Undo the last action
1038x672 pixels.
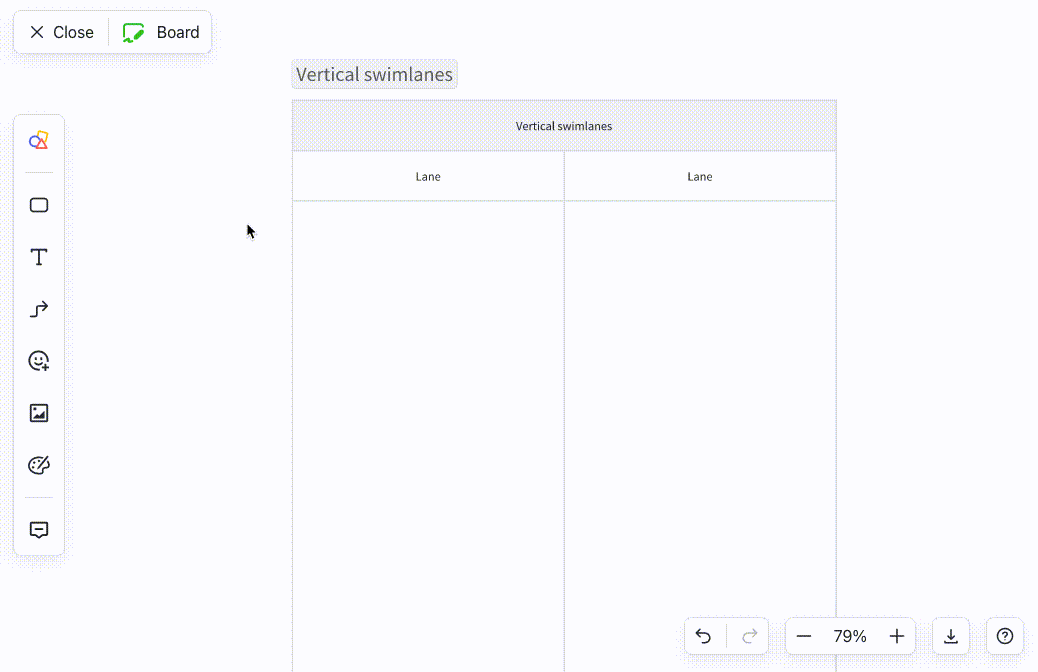(703, 635)
